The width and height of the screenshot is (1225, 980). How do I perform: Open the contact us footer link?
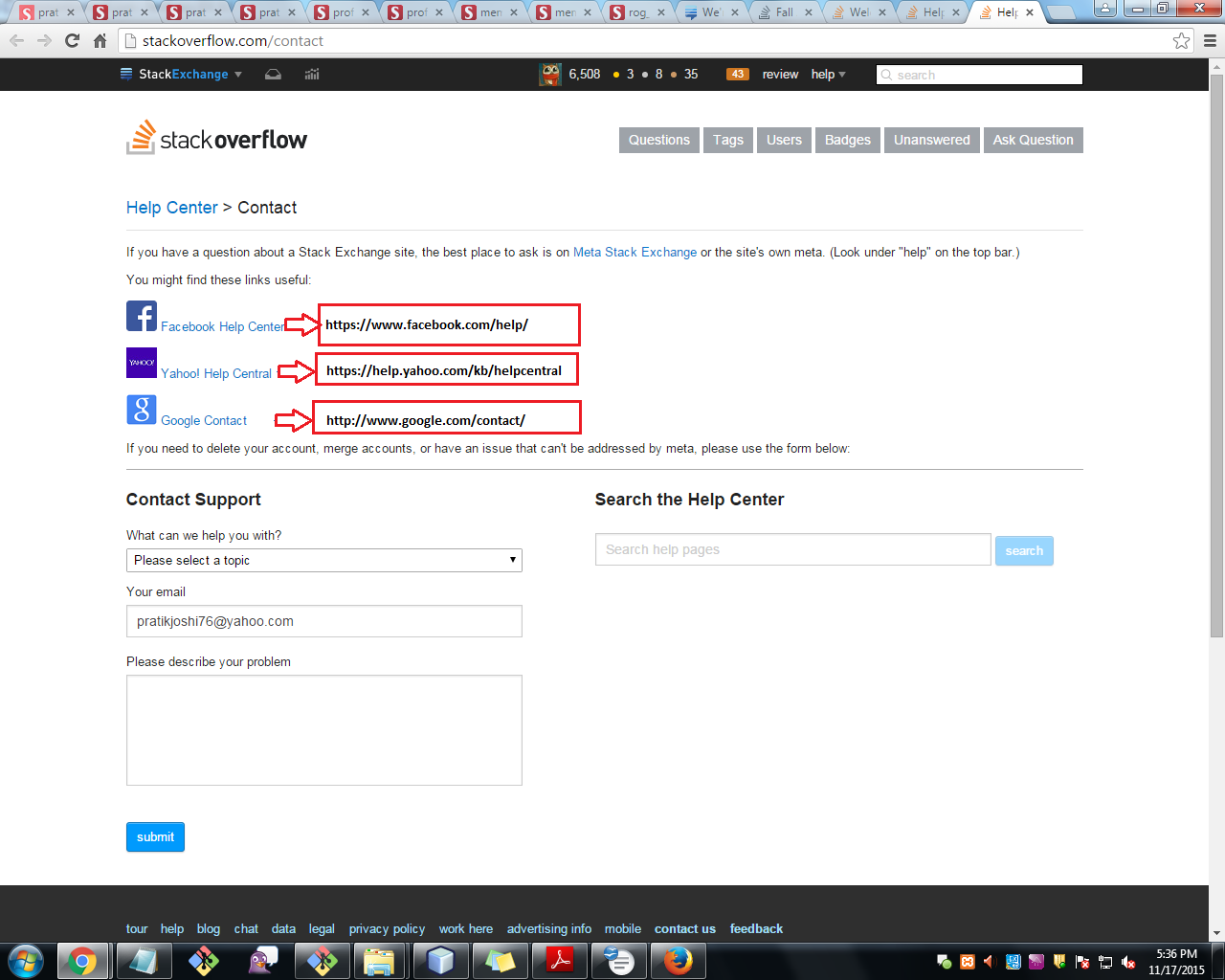click(x=685, y=928)
